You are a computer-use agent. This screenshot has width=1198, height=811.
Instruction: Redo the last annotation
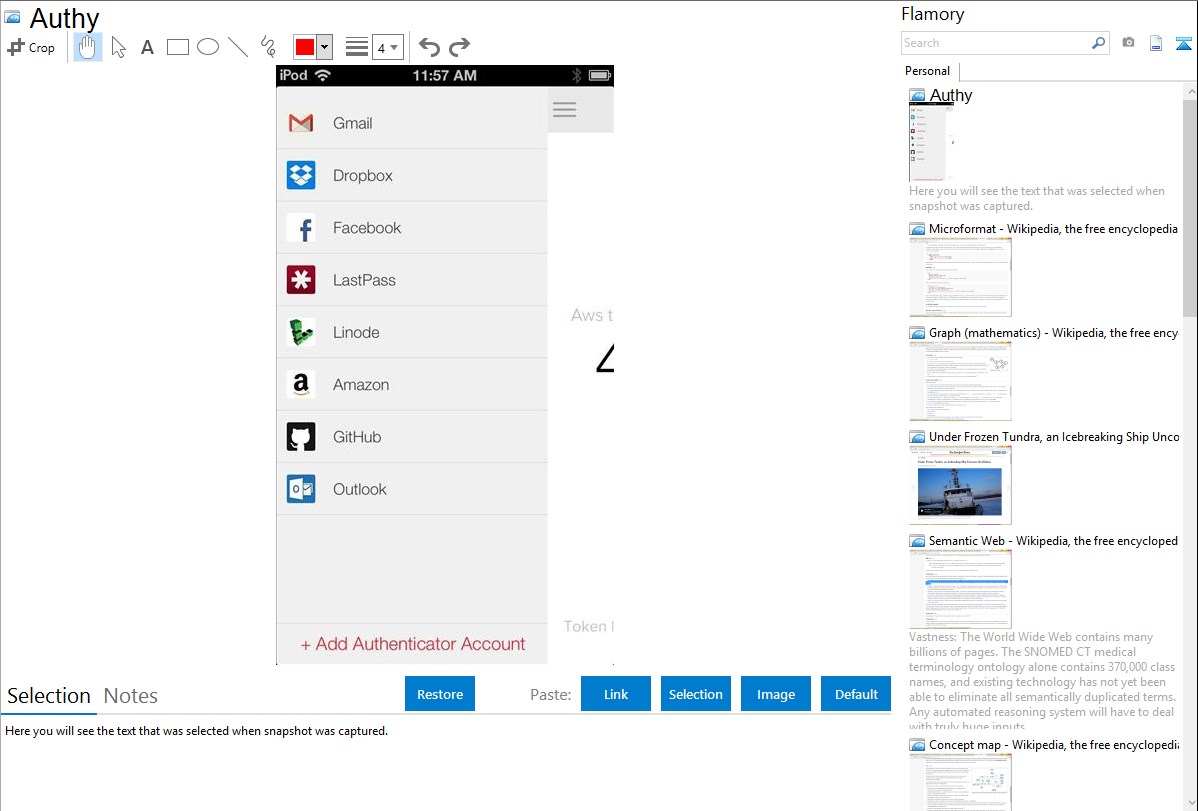click(459, 47)
